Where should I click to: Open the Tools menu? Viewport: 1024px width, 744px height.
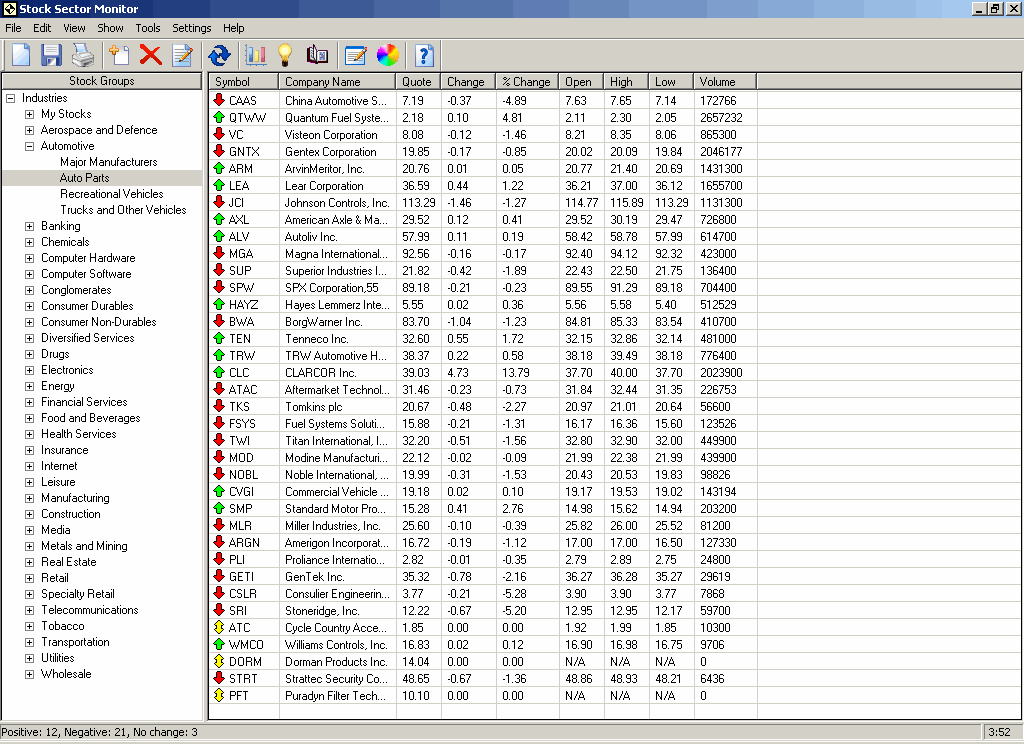148,28
